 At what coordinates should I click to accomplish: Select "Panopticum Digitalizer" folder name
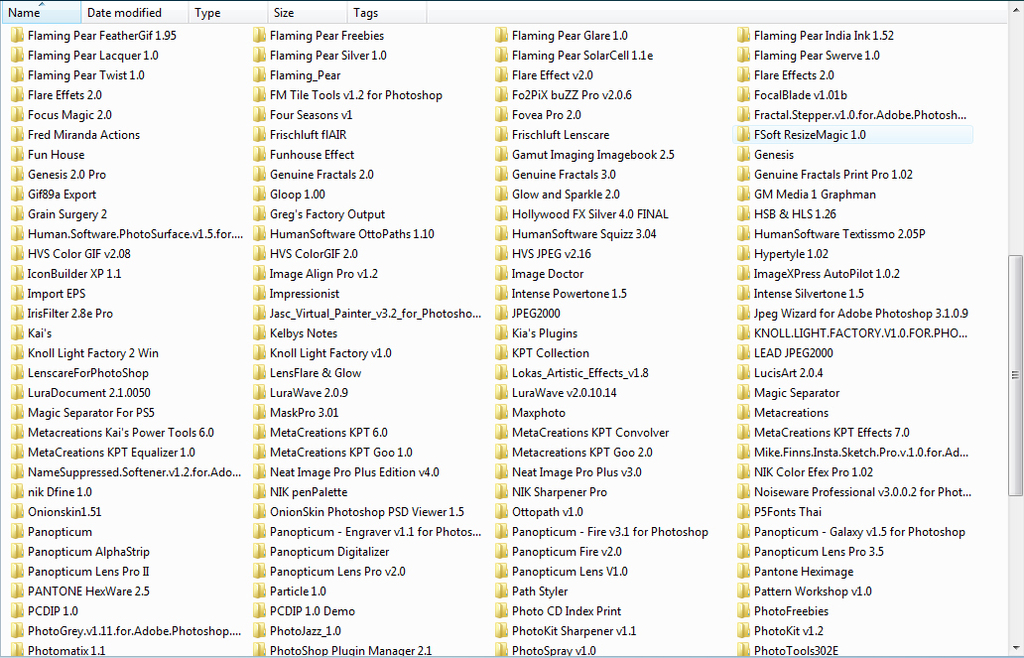point(329,552)
